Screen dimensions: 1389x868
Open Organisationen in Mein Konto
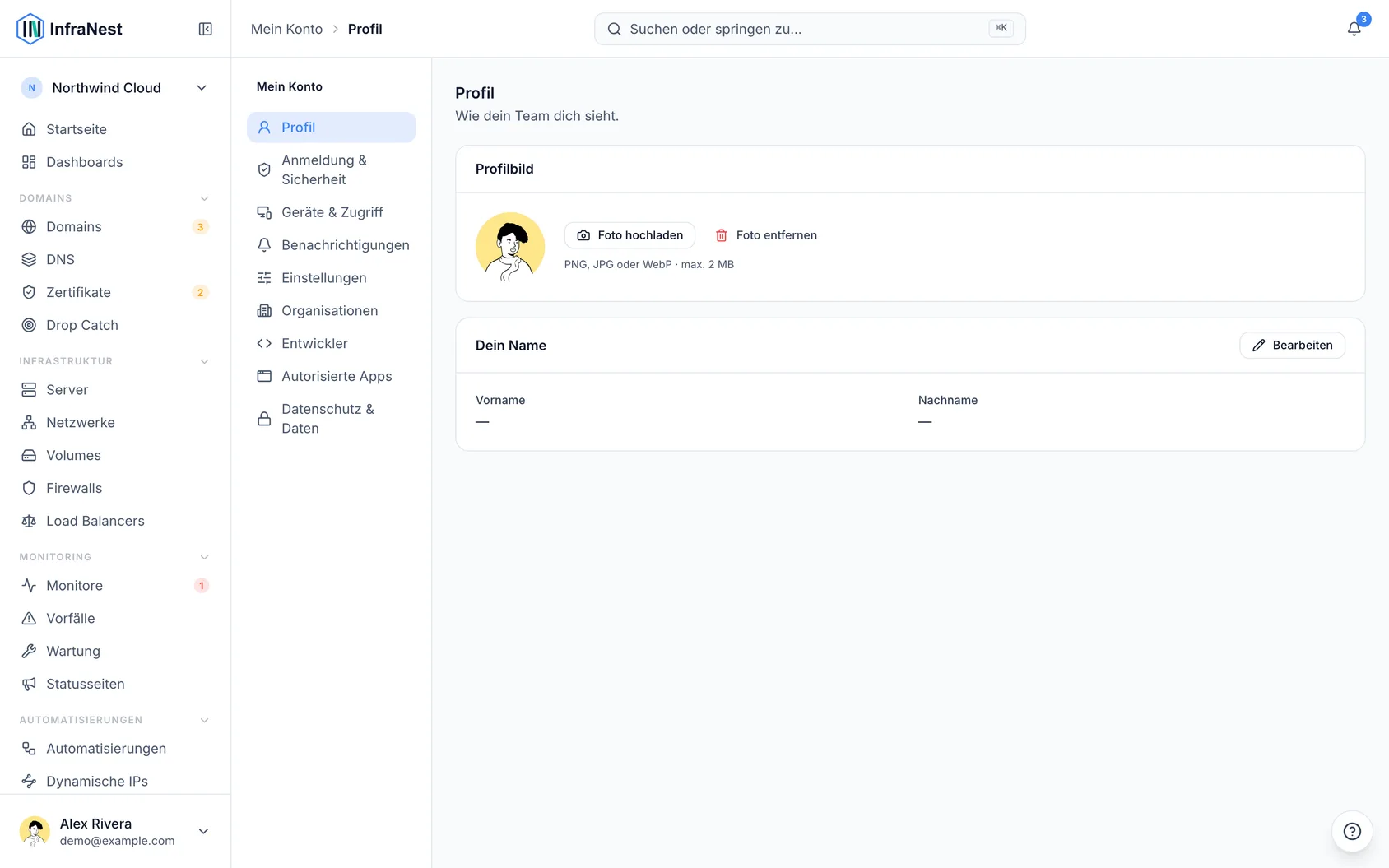tap(331, 310)
